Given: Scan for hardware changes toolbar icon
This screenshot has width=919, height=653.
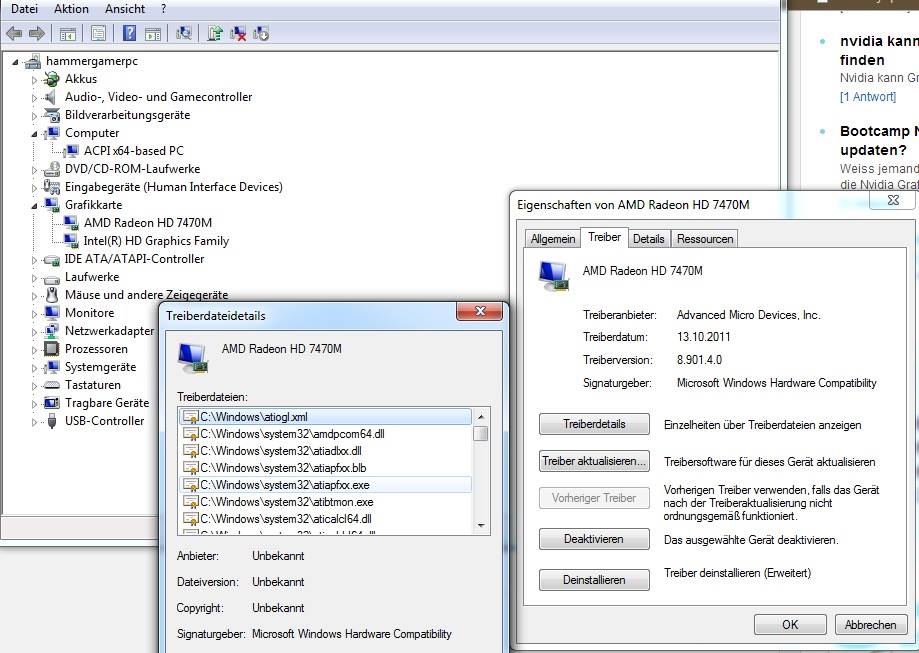Looking at the screenshot, I should pyautogui.click(x=183, y=33).
